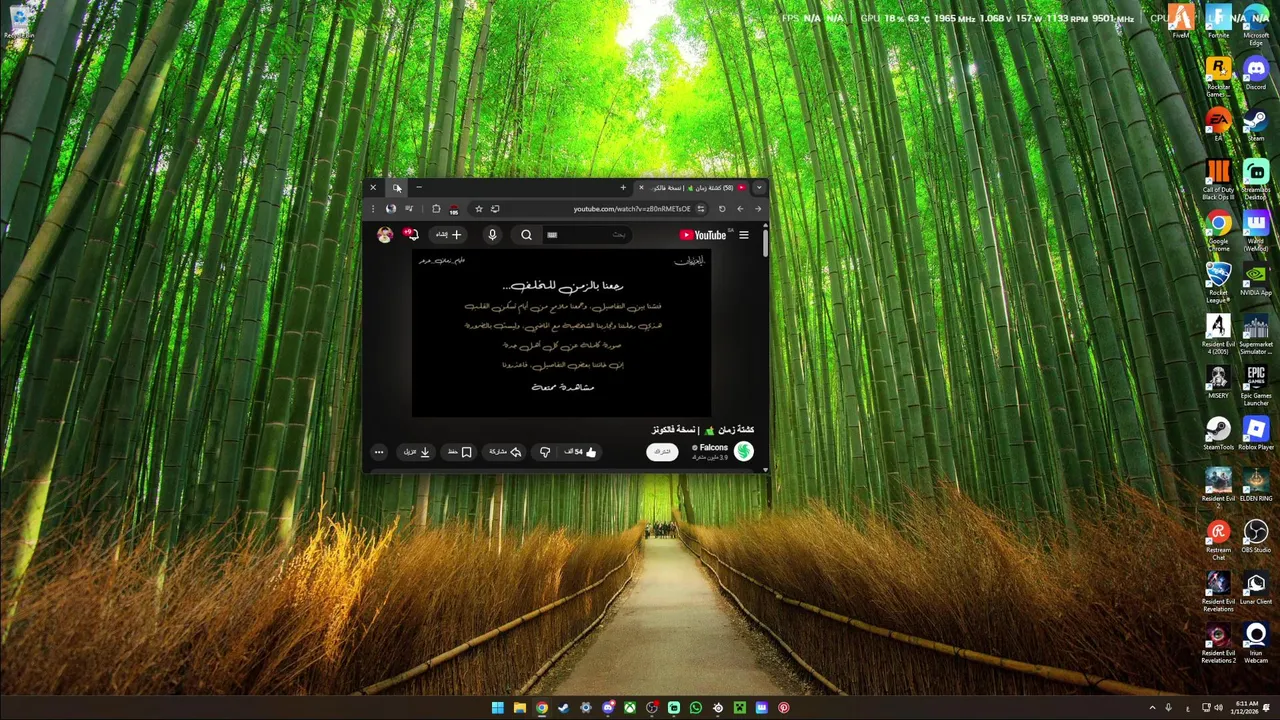
Task: Dislike the video with thumbs down
Action: click(545, 452)
